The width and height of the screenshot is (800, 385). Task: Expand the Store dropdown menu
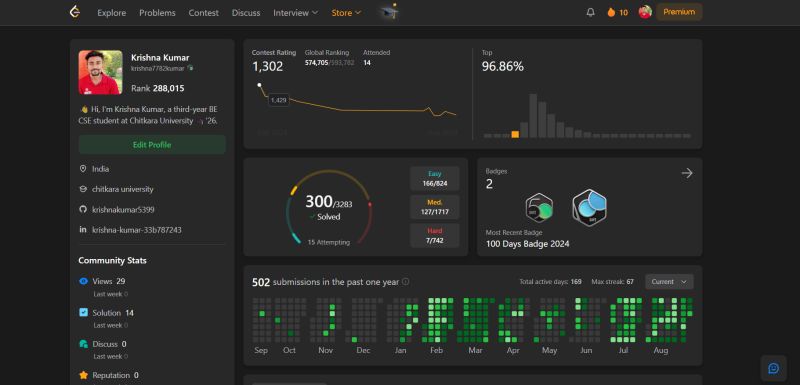346,13
